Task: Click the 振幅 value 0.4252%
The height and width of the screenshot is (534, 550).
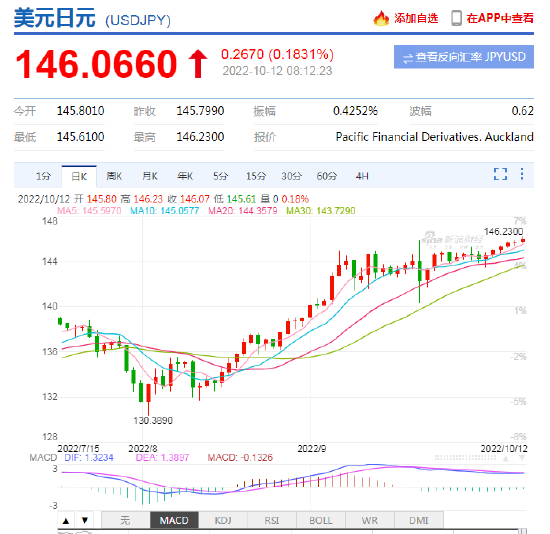Action: (355, 111)
